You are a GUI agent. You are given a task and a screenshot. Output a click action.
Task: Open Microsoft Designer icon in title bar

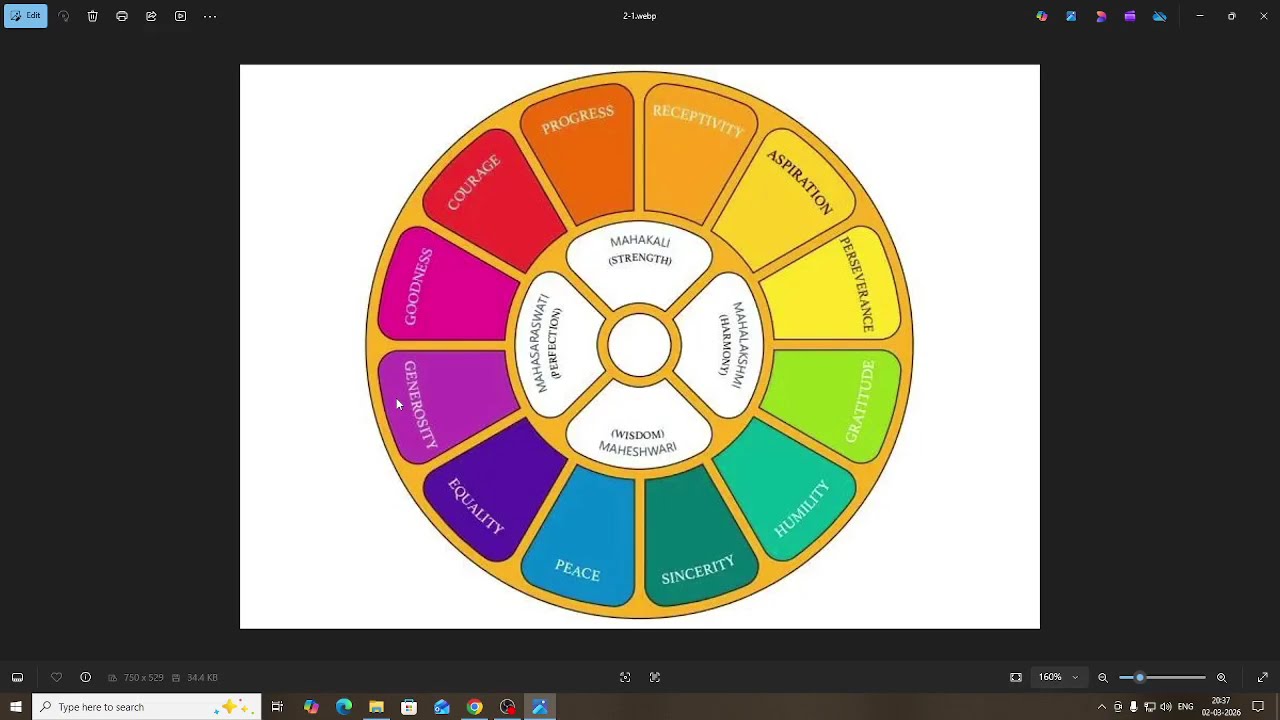point(1071,16)
